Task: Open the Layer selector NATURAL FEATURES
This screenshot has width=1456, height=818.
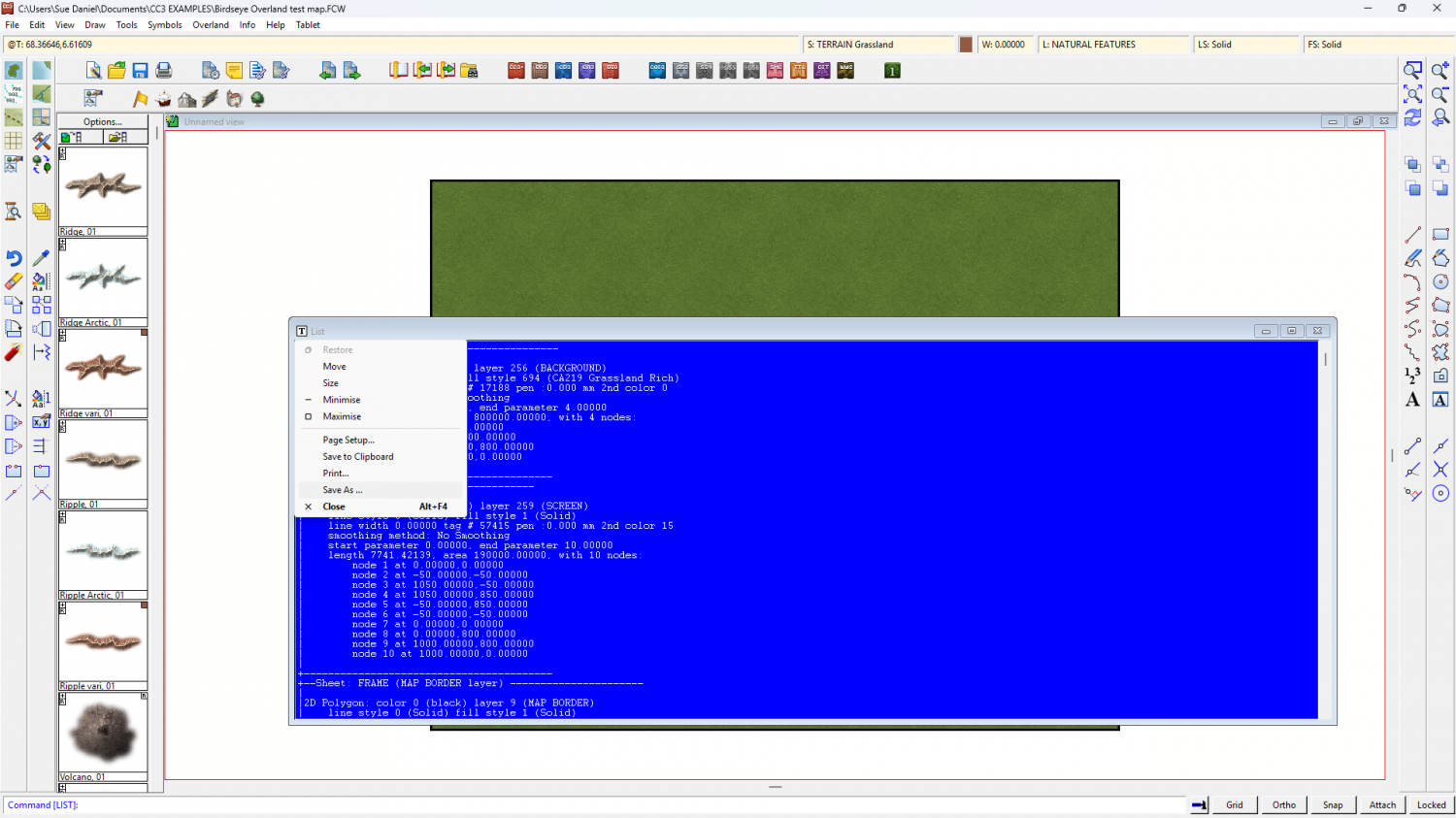Action: (x=1113, y=45)
